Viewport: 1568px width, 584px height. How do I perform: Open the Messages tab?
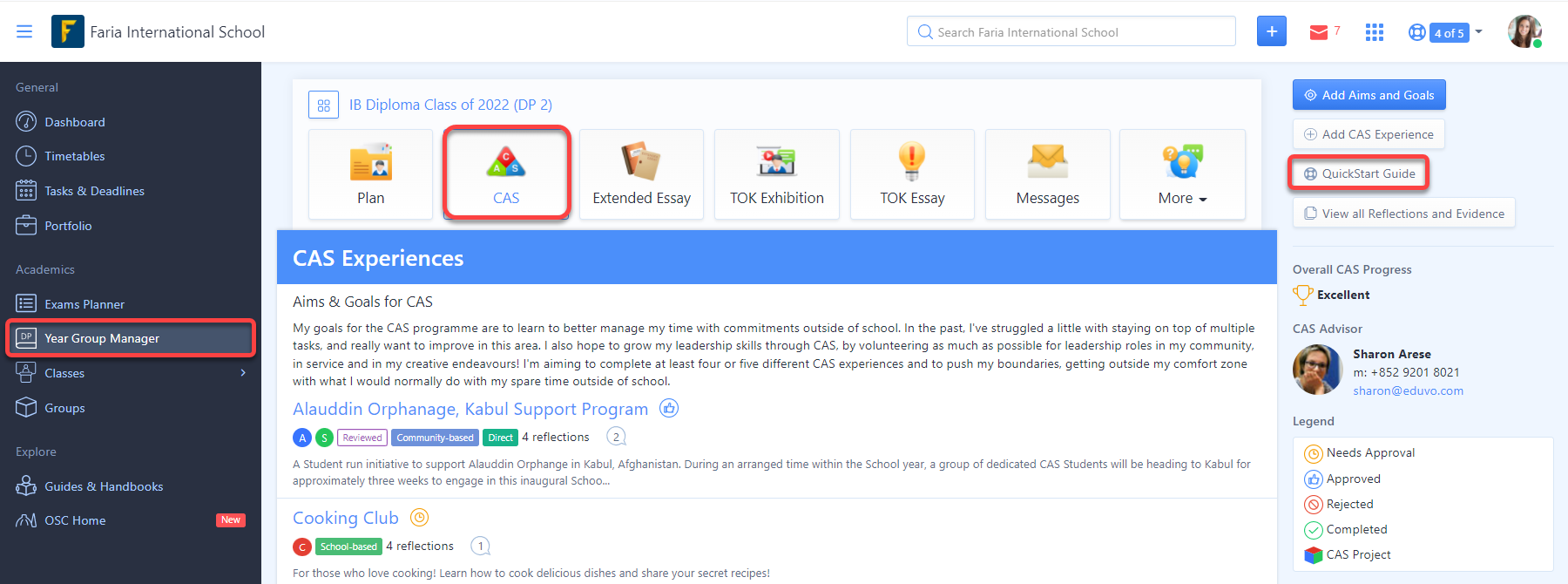tap(1048, 174)
